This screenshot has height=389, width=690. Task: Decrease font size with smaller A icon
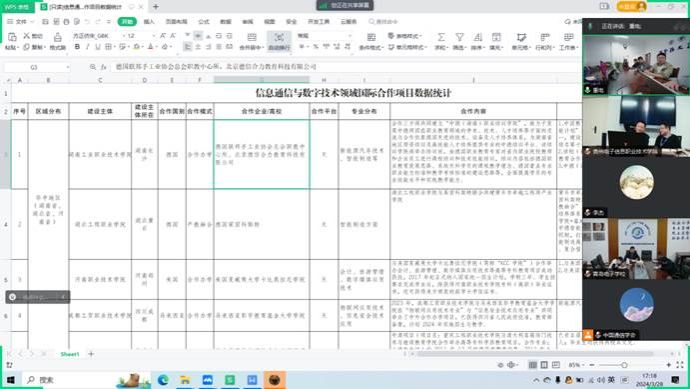pyautogui.click(x=173, y=36)
